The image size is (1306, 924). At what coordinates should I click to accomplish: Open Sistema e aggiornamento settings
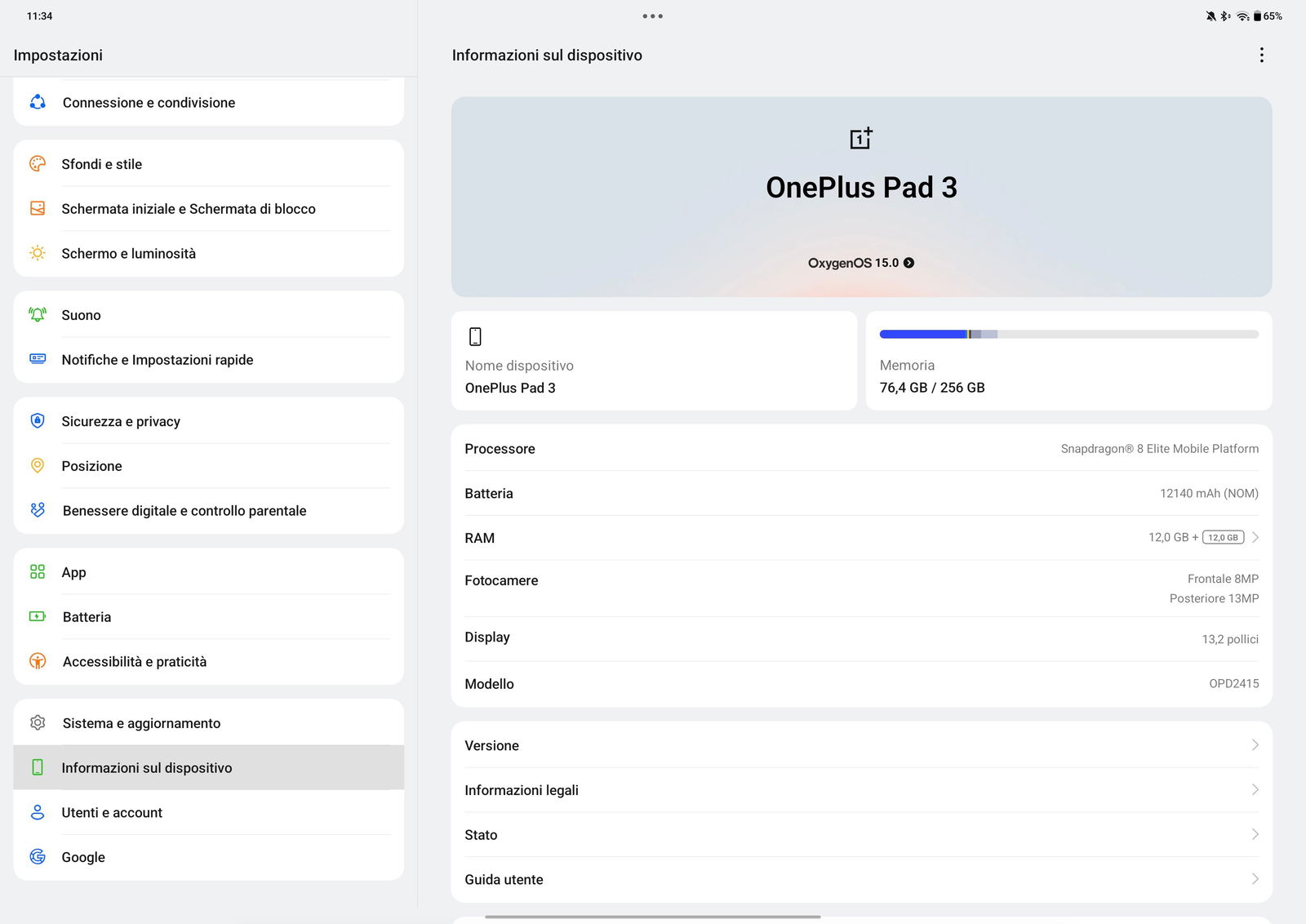209,722
